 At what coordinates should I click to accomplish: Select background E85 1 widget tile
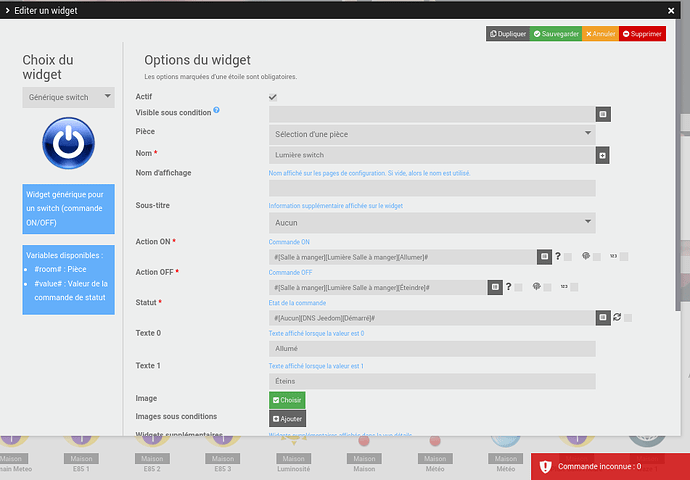pyautogui.click(x=81, y=453)
